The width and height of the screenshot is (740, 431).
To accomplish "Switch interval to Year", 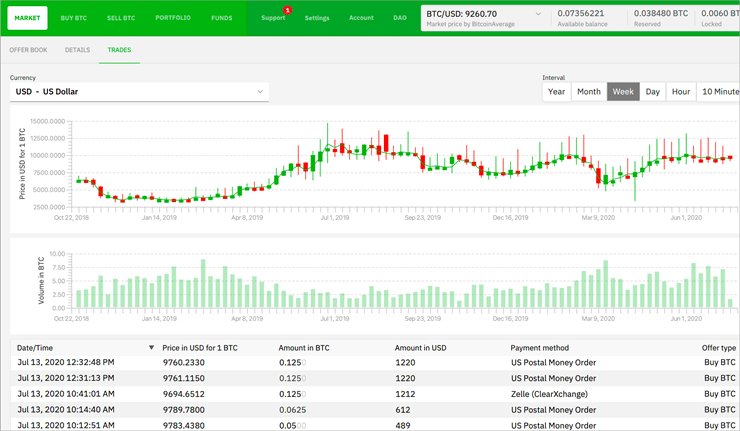I will tap(556, 92).
